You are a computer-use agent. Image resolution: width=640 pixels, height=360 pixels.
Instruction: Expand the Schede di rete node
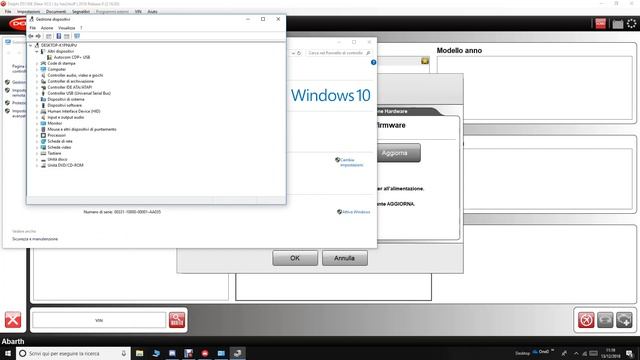point(37,141)
